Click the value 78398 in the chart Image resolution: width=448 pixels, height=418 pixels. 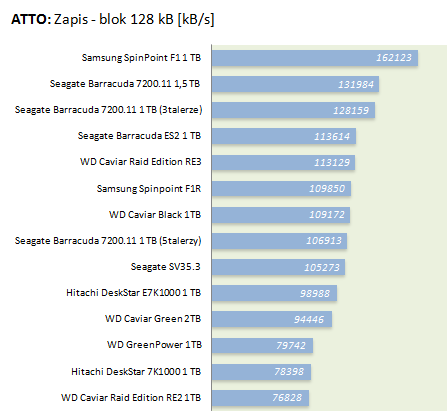pos(289,372)
